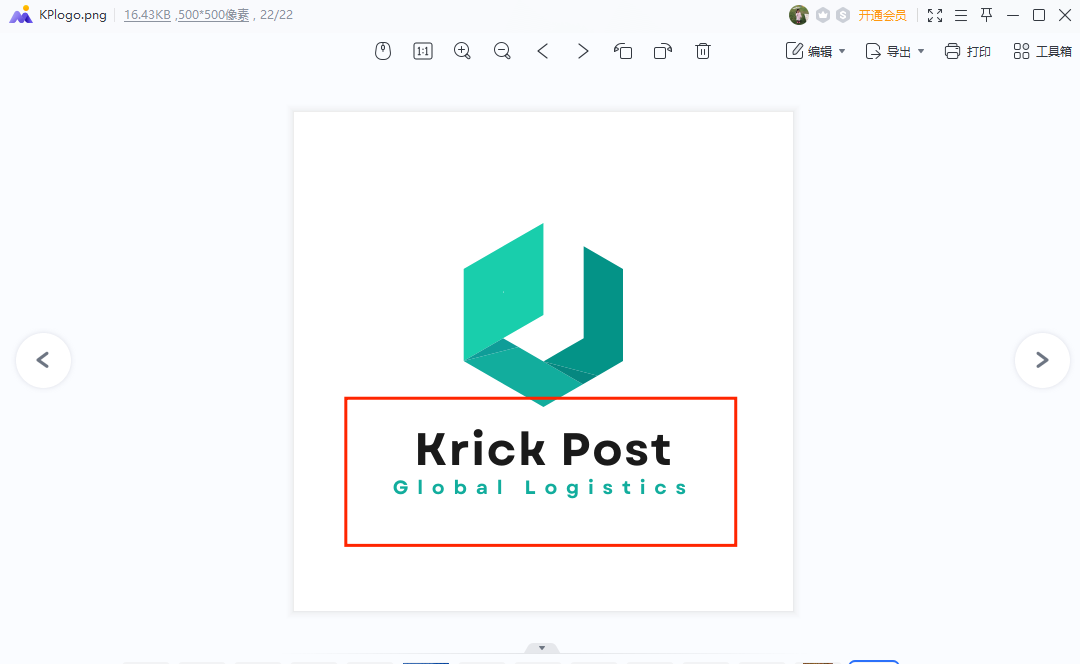Click the 500*500像素 dimensions info
The image size is (1080, 664).
point(214,15)
